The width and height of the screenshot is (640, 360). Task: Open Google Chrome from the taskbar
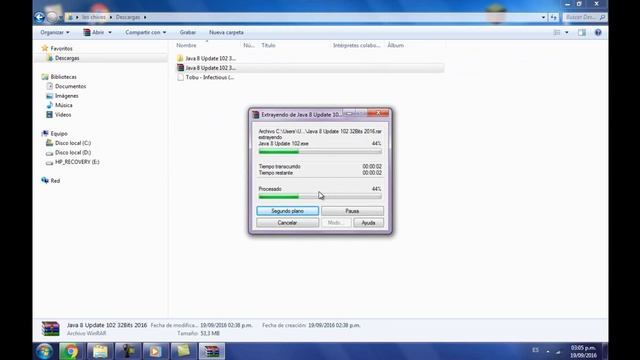click(x=71, y=351)
